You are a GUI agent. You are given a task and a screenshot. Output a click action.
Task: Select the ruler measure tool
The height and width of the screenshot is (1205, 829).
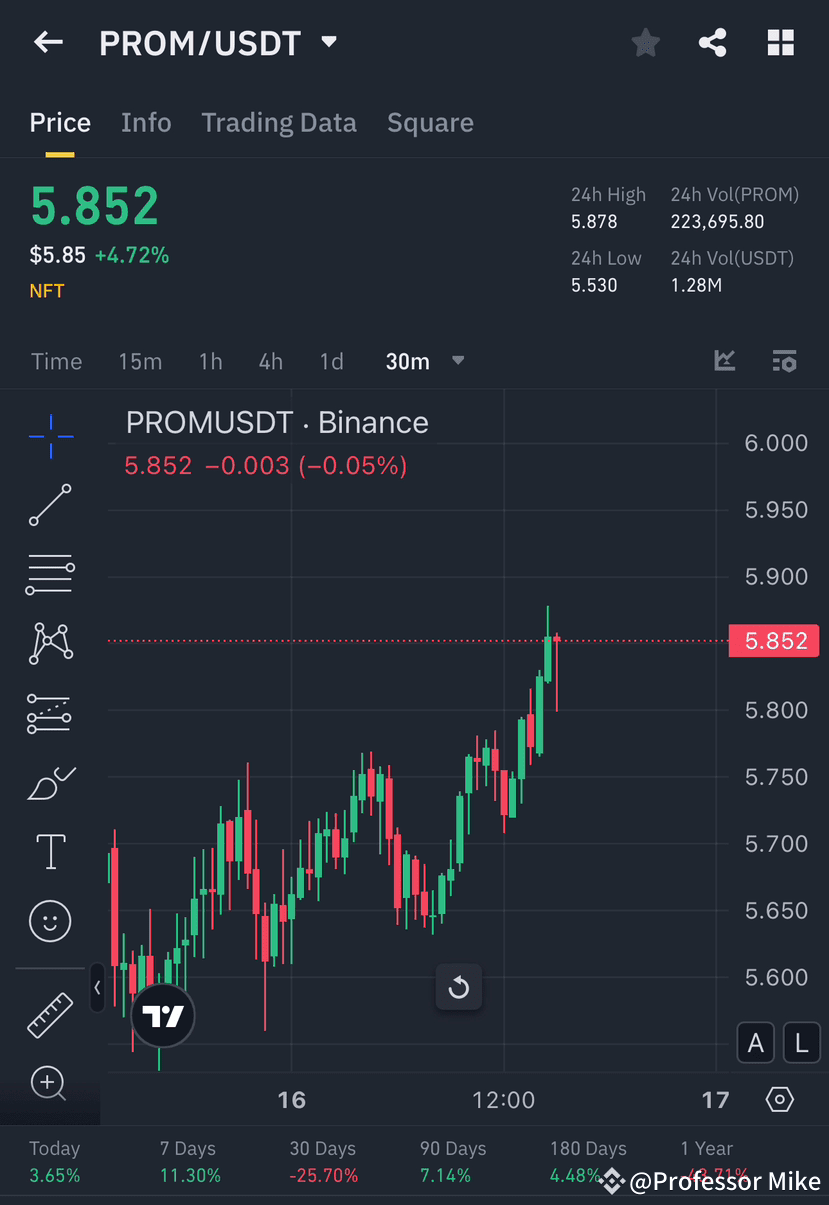50,1014
